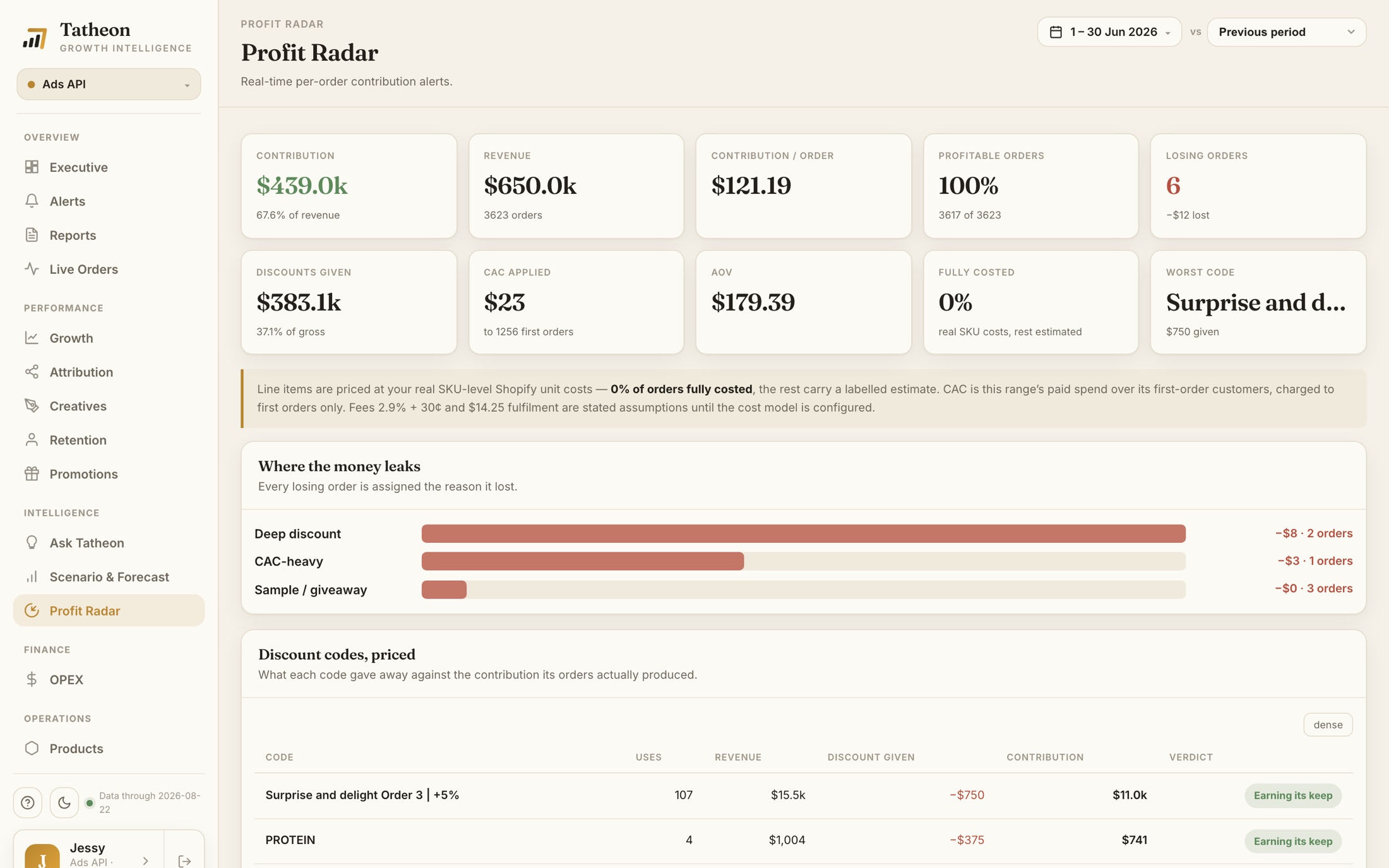
Task: Click the Promotions gift icon
Action: click(x=32, y=473)
